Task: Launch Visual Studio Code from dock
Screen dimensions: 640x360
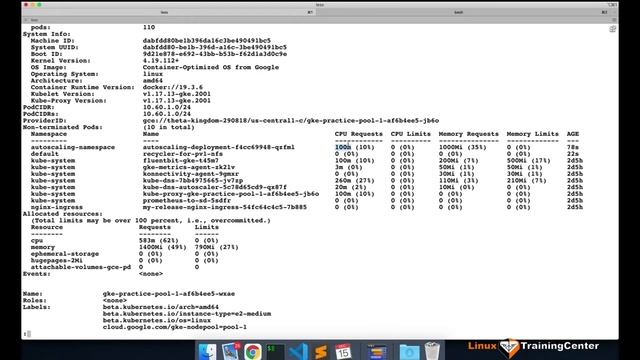Action: click(x=298, y=351)
